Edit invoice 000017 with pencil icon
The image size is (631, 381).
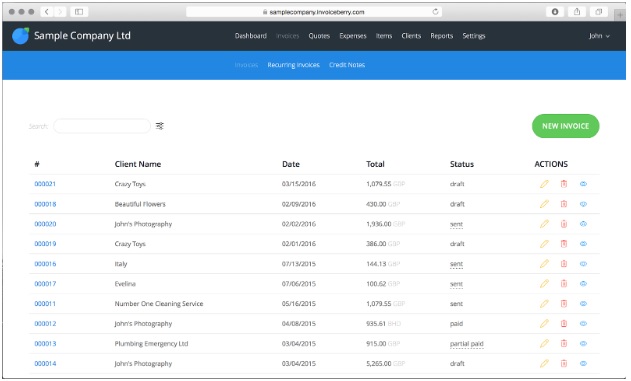pos(544,284)
